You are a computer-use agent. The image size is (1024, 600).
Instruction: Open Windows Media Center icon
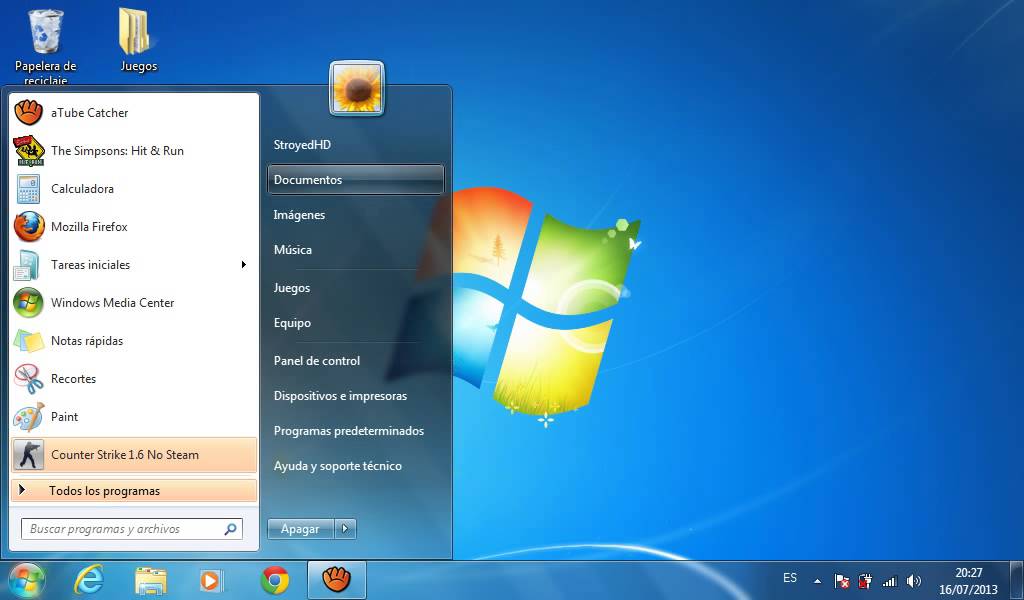point(28,303)
